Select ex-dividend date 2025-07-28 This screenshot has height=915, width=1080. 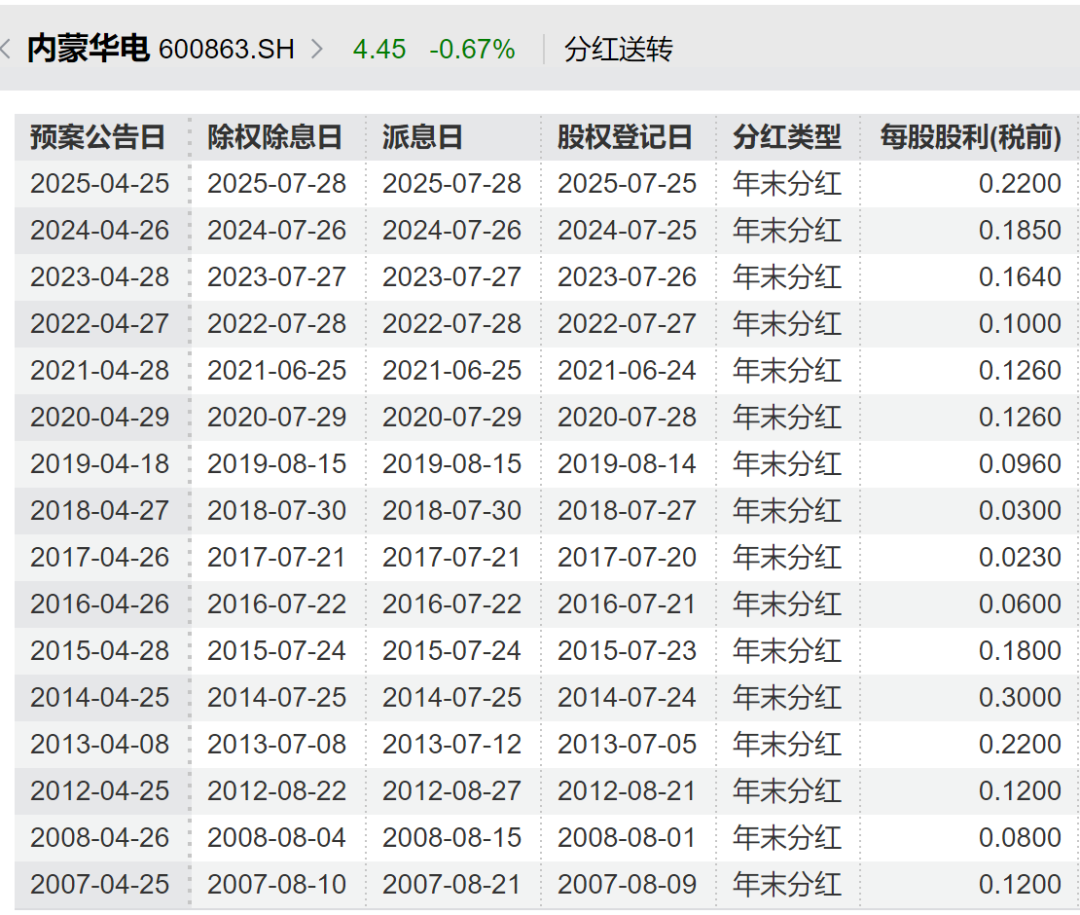[277, 184]
